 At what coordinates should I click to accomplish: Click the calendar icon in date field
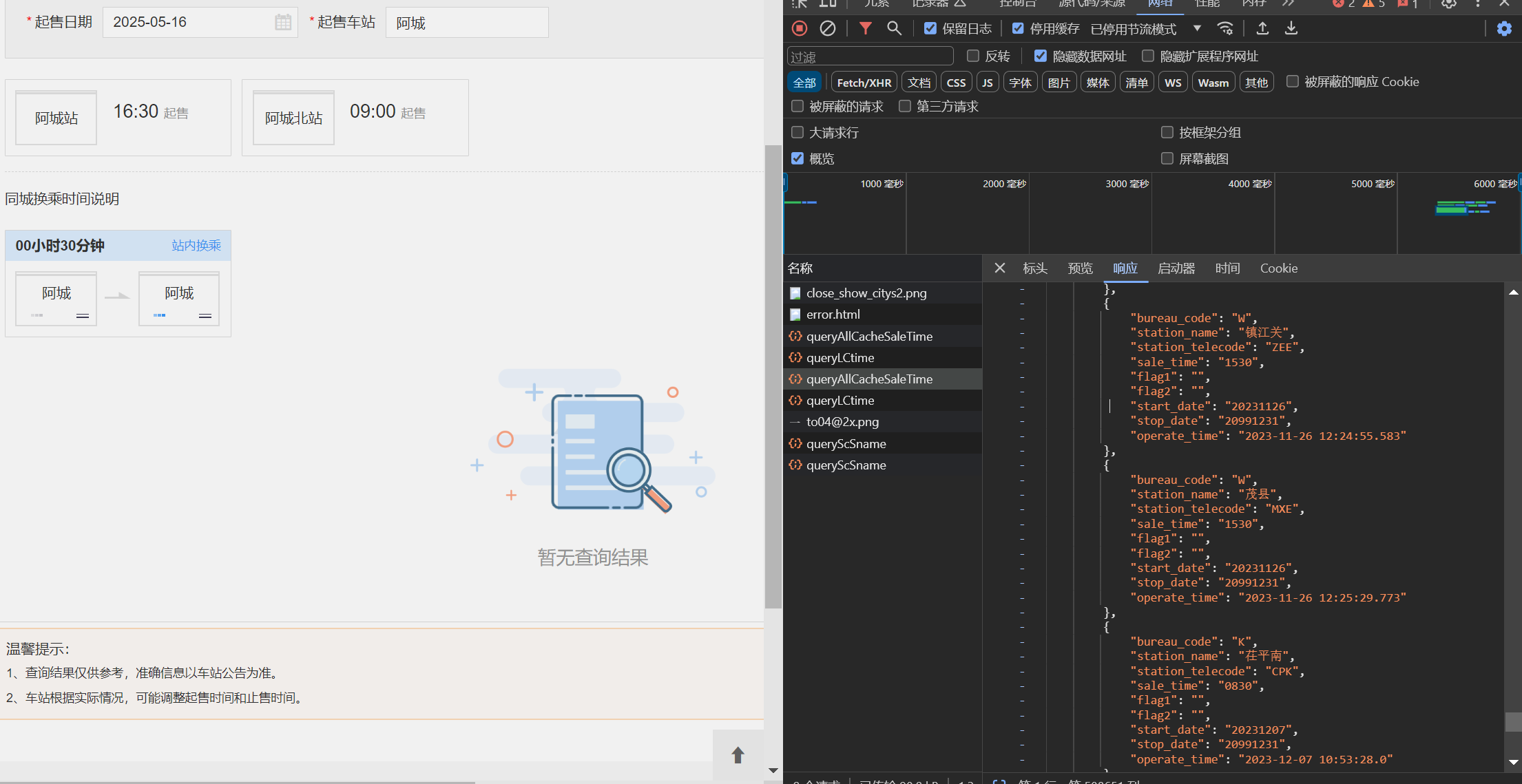click(x=283, y=22)
